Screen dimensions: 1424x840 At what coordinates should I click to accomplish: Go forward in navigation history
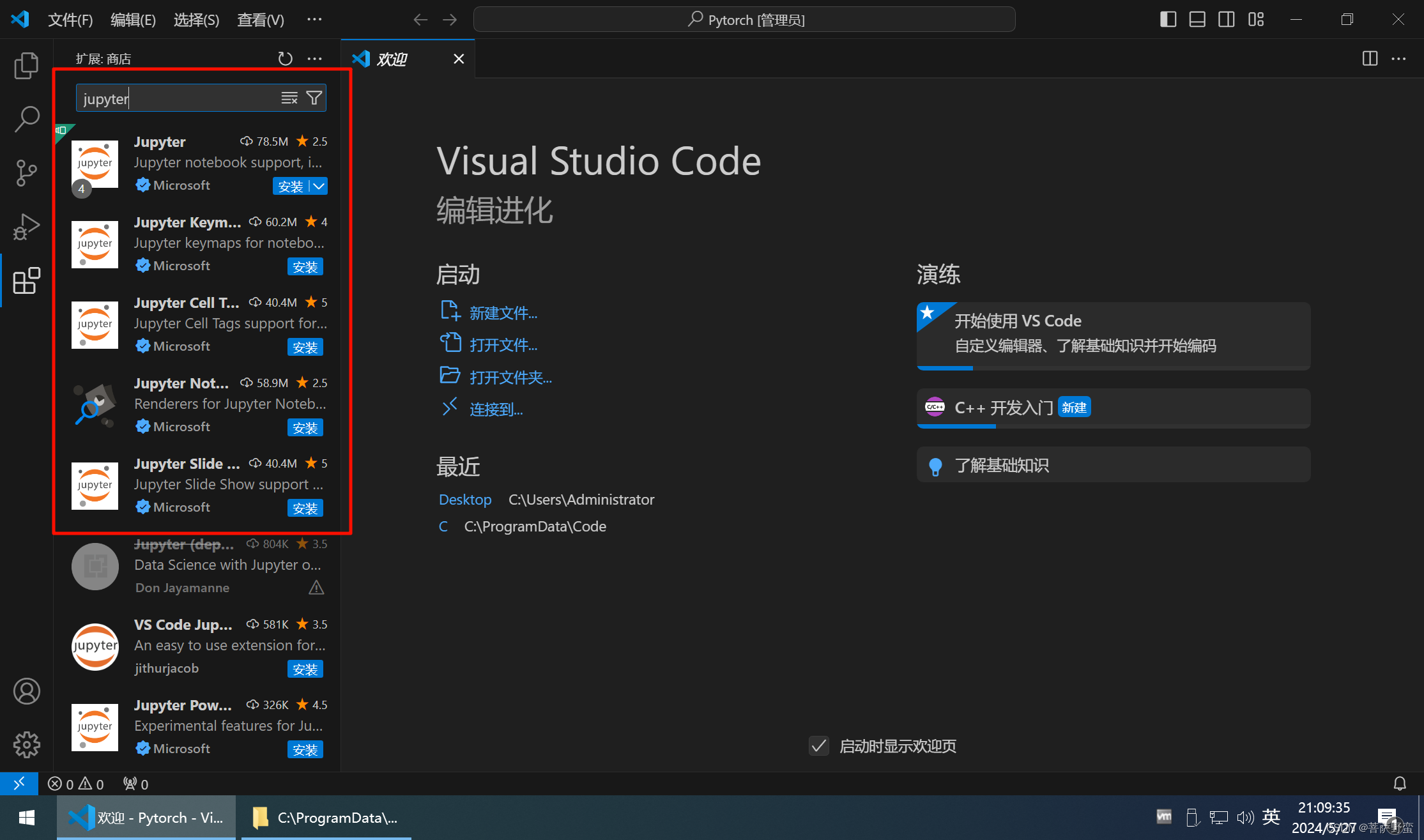(450, 20)
